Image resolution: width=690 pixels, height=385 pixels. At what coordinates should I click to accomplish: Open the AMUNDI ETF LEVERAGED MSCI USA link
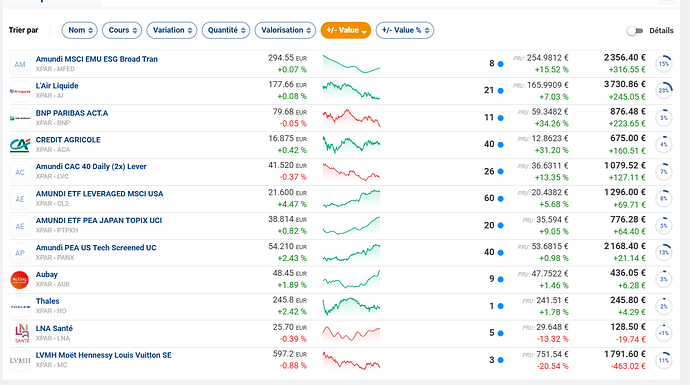[99, 194]
